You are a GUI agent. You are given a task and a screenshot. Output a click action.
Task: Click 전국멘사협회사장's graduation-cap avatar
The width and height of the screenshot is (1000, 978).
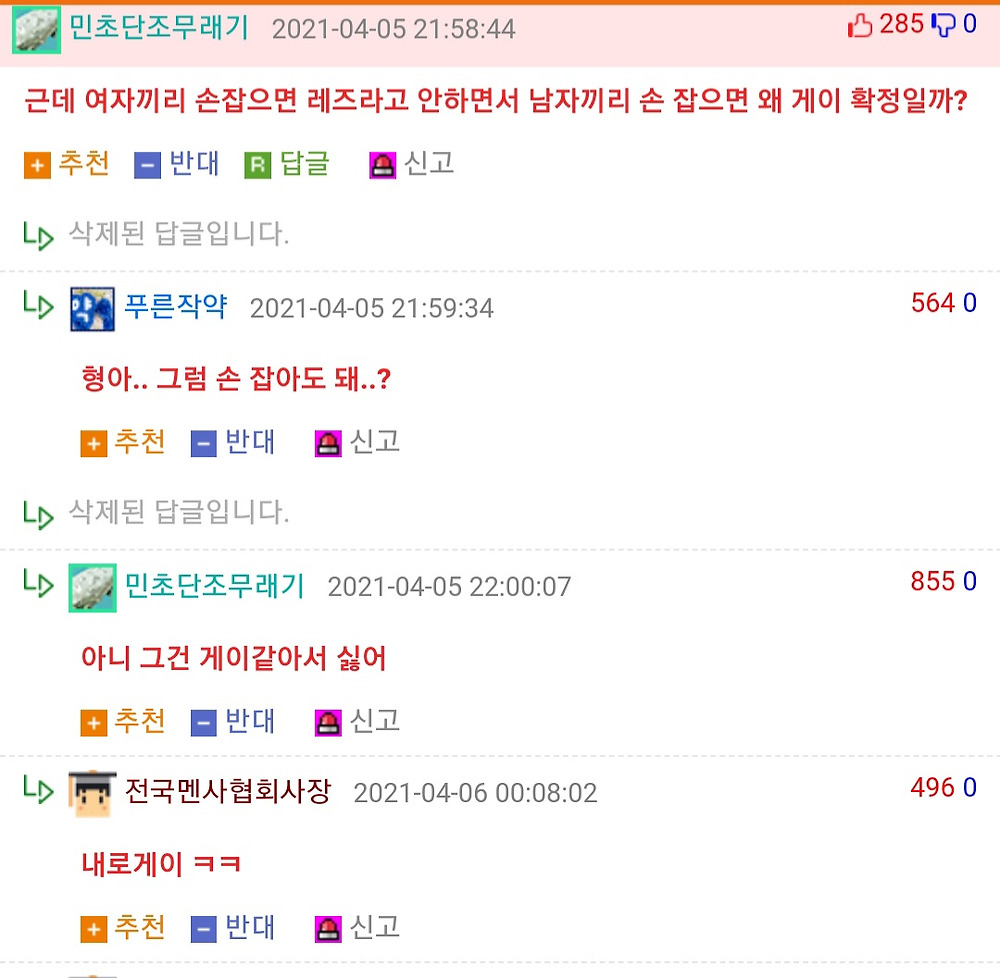pyautogui.click(x=92, y=794)
